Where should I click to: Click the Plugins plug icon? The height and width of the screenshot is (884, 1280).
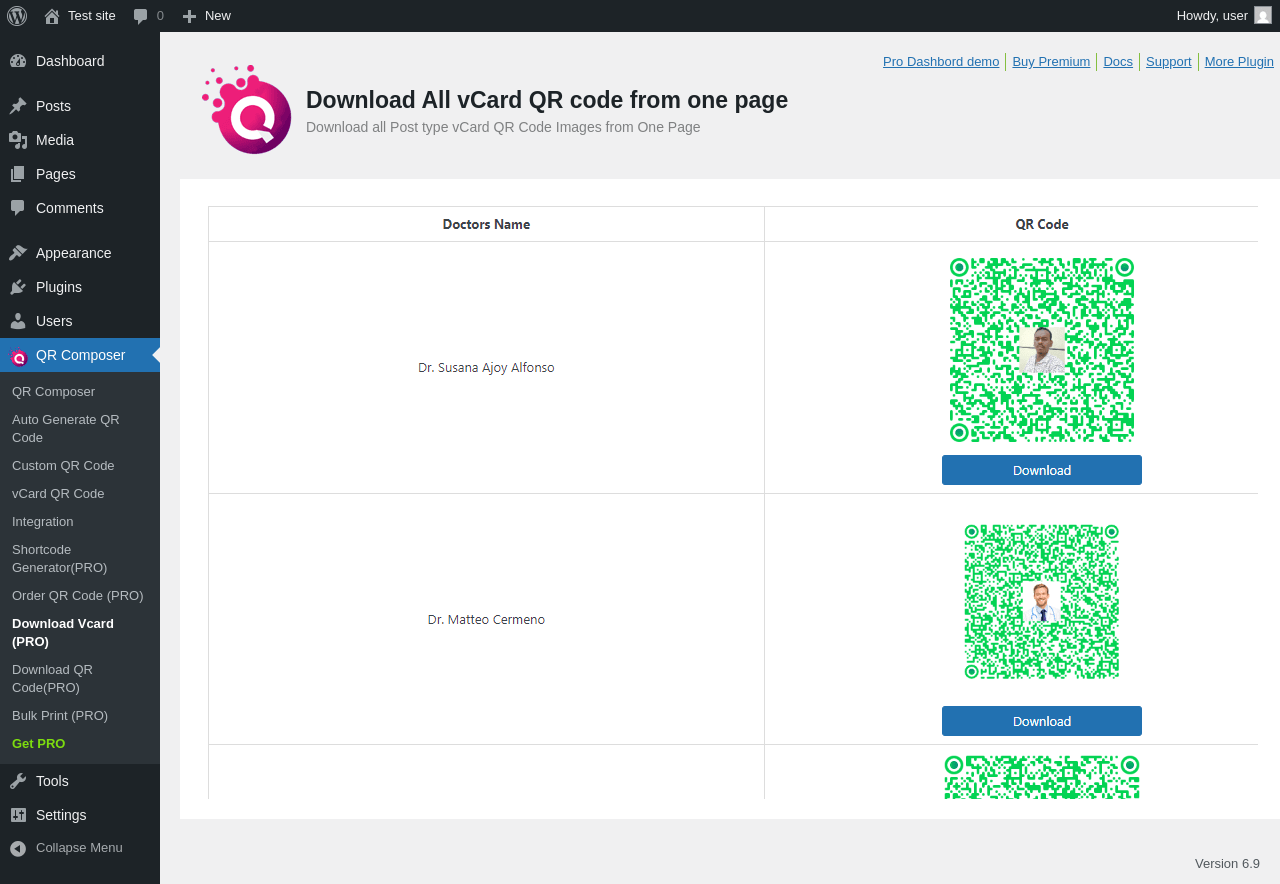coord(18,287)
